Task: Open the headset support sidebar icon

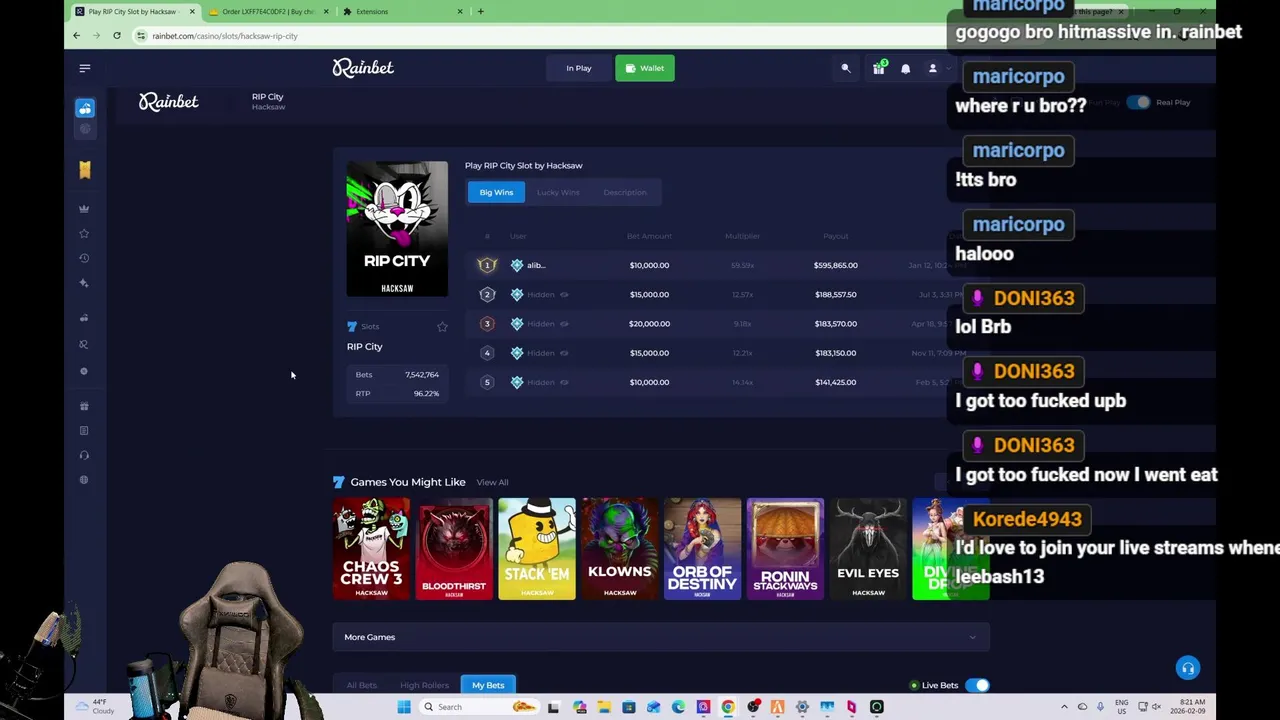Action: click(84, 455)
